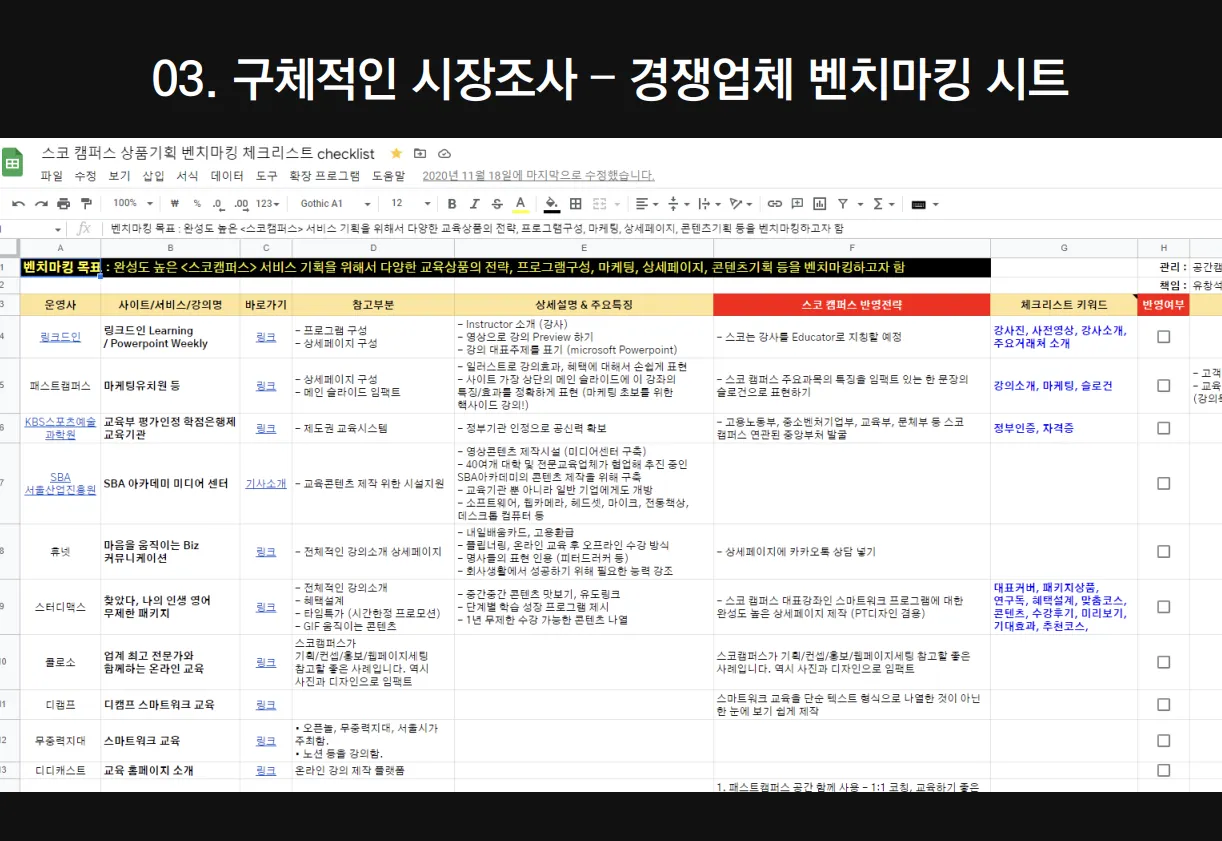Open the 링크드인 hyperlink in 운영사 column

(60, 337)
